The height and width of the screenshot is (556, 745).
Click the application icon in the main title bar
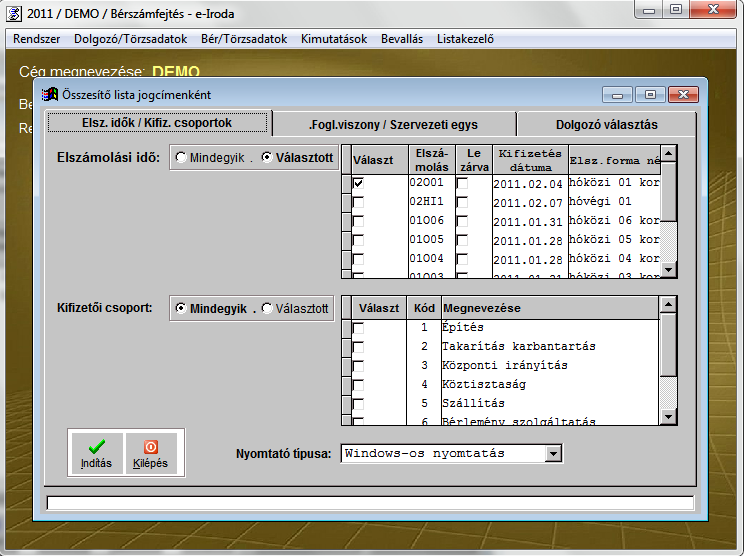[14, 10]
